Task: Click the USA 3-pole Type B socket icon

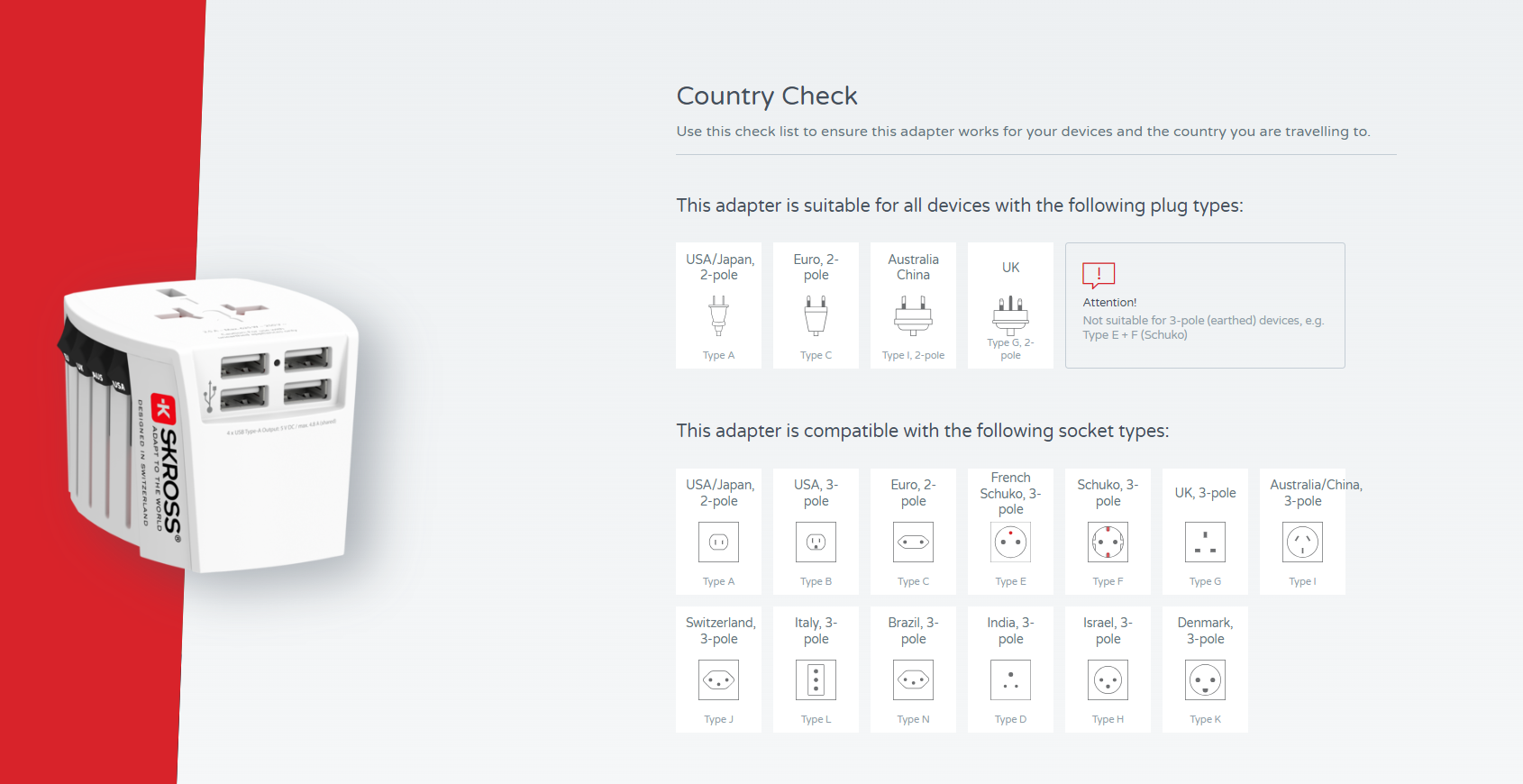Action: 816,542
